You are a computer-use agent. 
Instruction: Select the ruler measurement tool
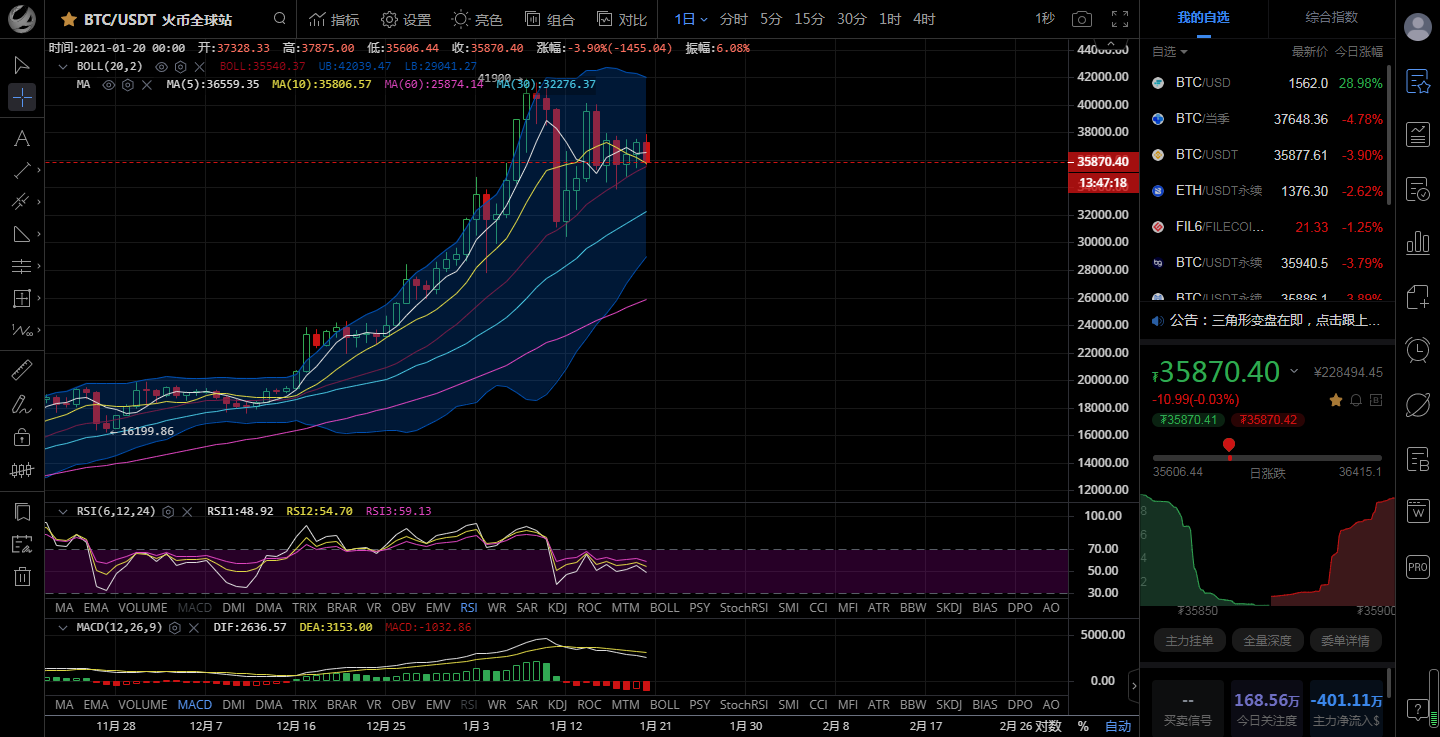[x=22, y=370]
